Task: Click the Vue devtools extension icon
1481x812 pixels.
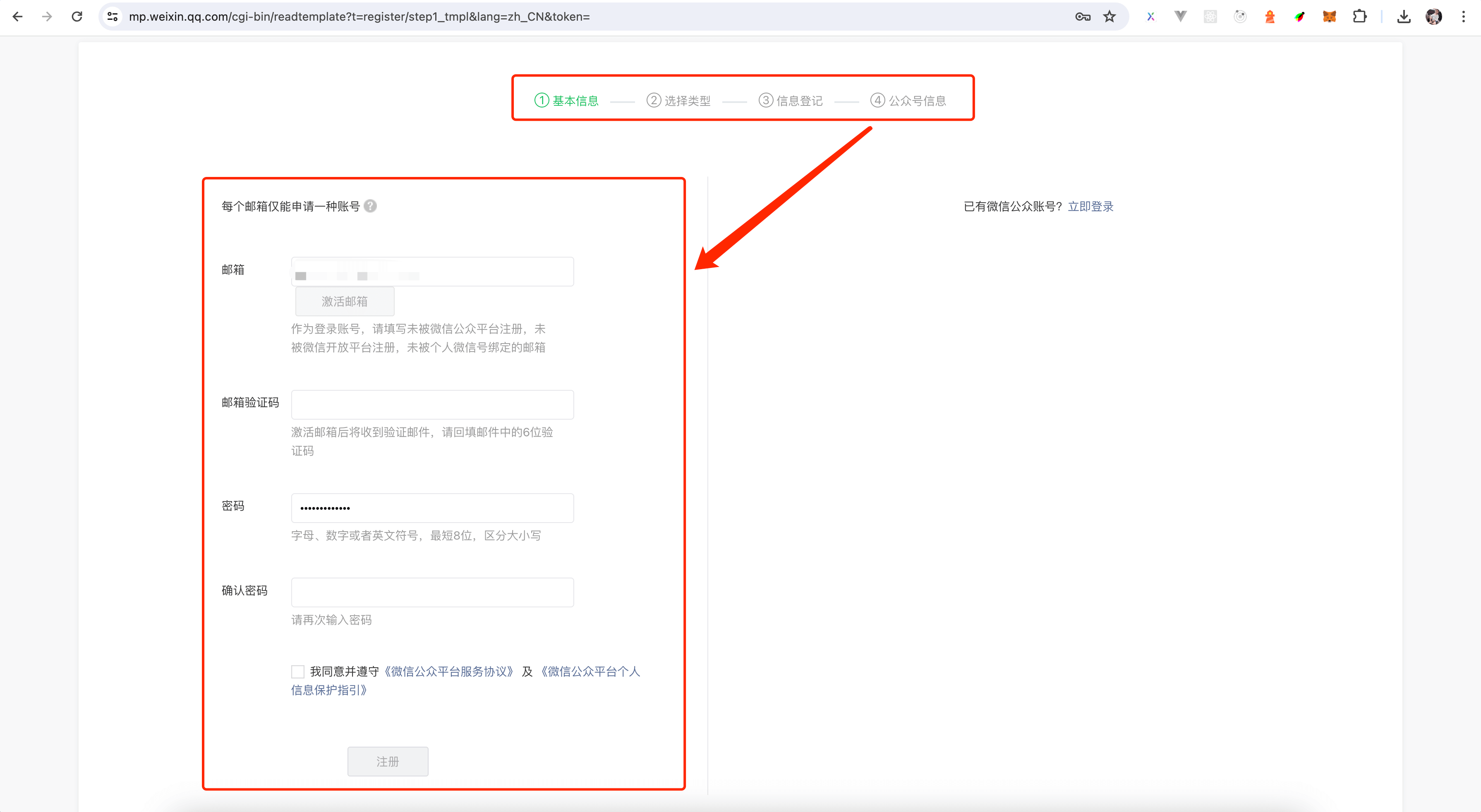Action: (x=1180, y=17)
